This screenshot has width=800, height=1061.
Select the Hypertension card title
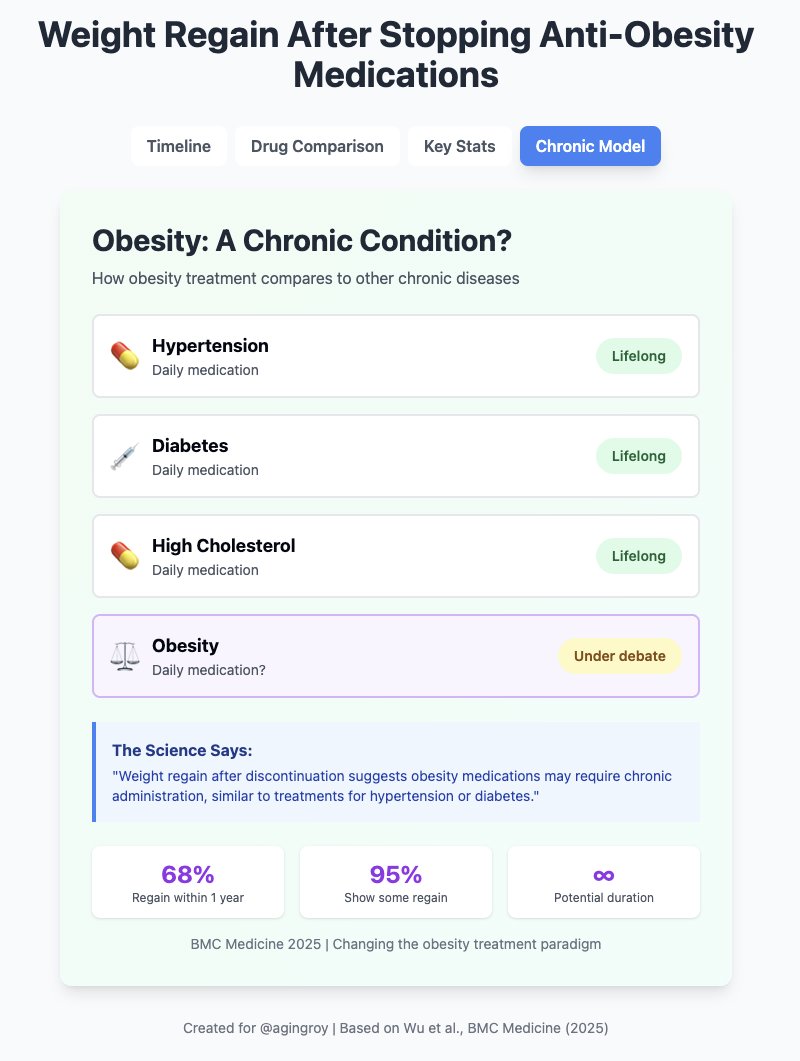[210, 346]
